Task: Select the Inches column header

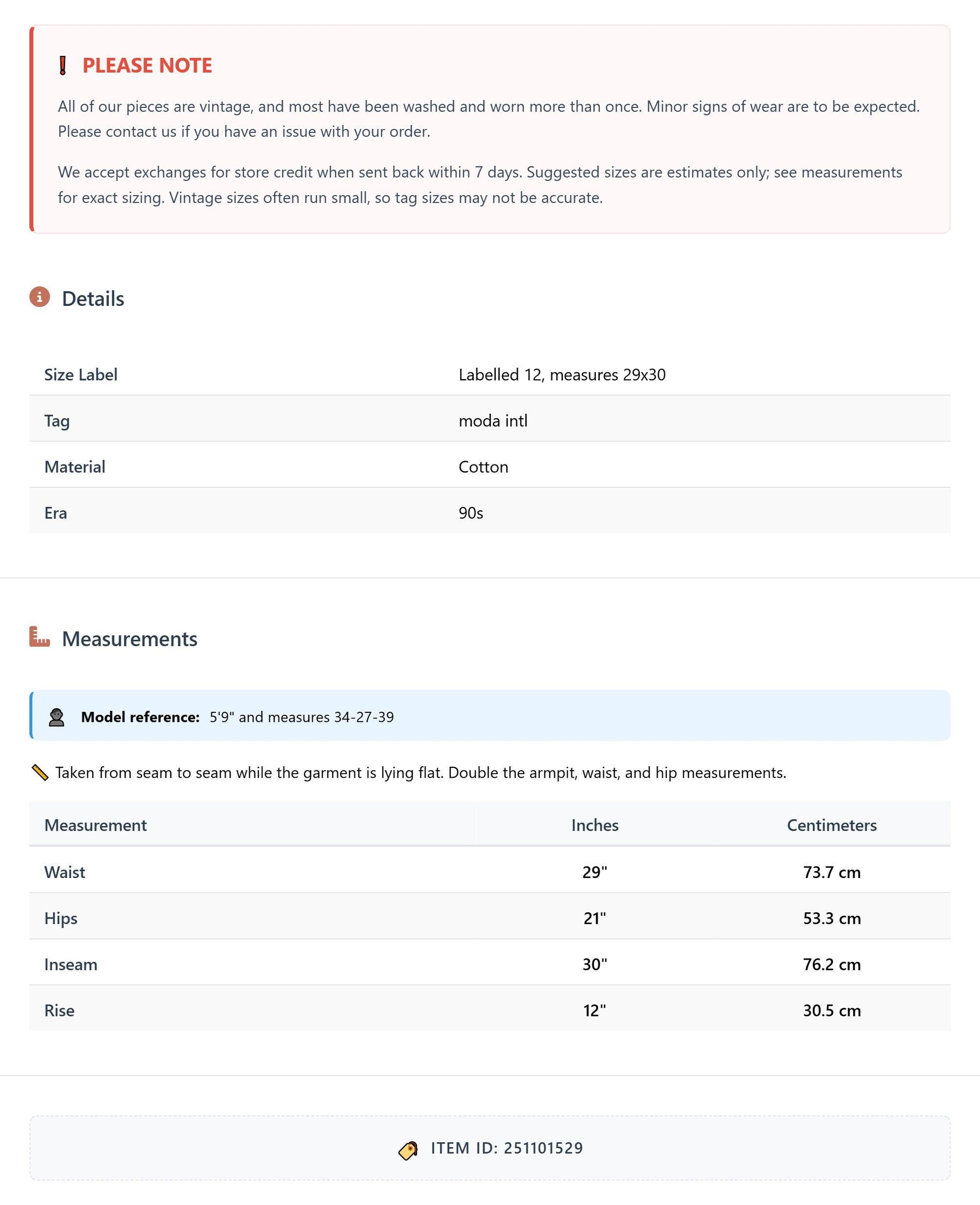Action: click(x=595, y=825)
